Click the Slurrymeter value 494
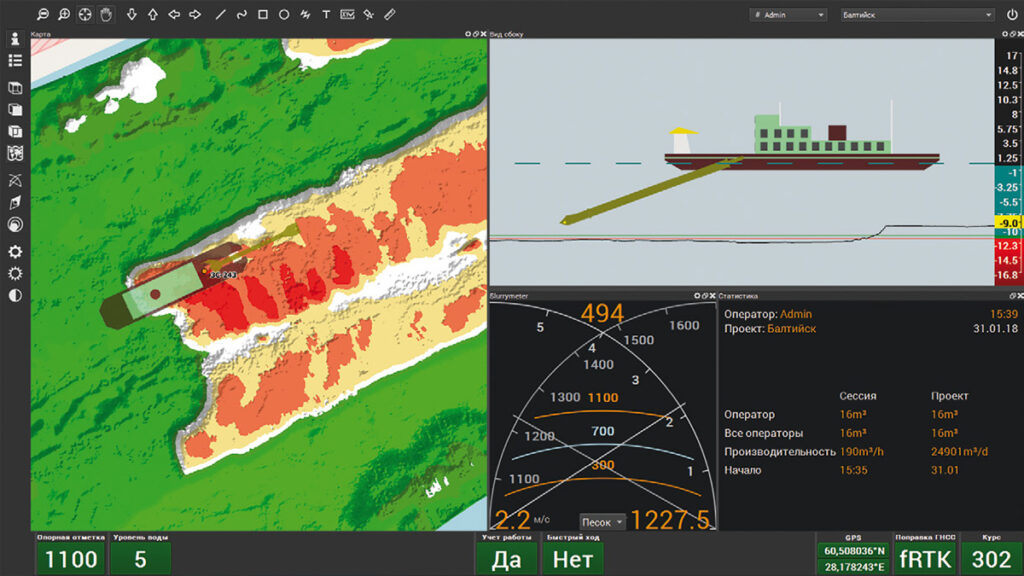Viewport: 1024px width, 576px height. (602, 313)
